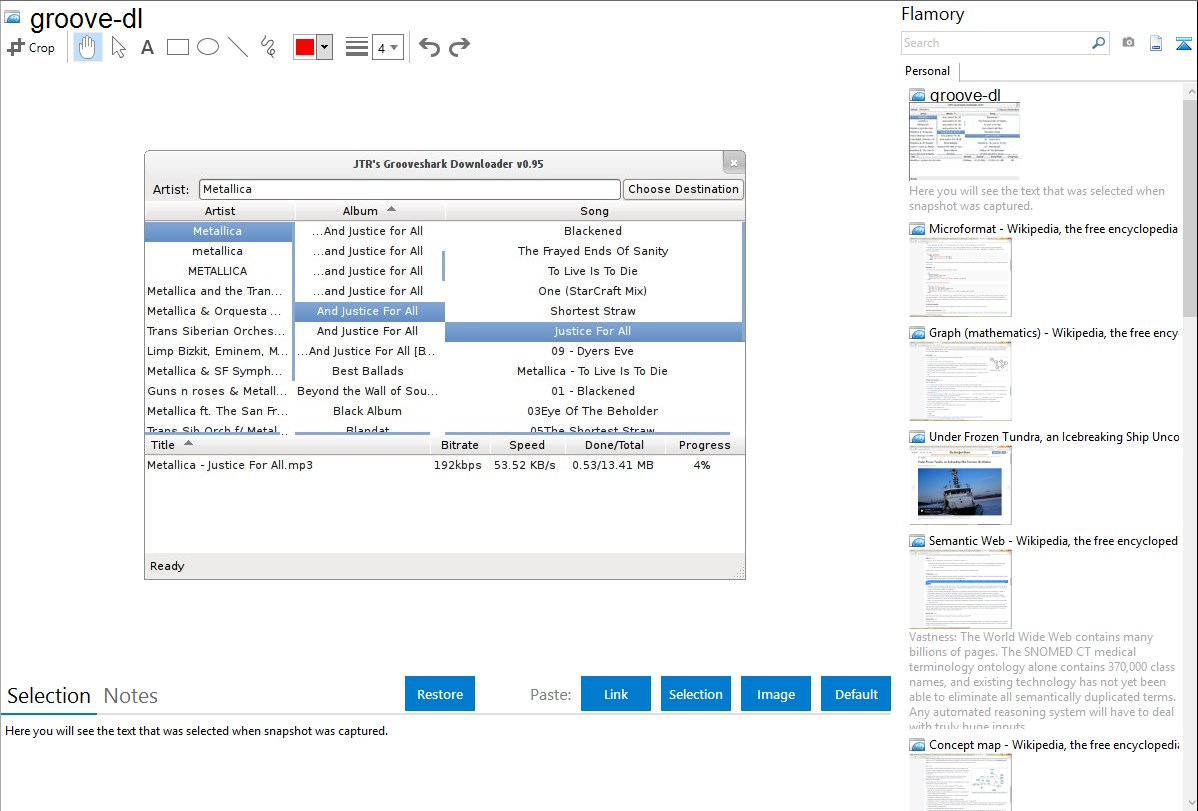
Task: Click the magnifier search icon
Action: click(x=1098, y=43)
